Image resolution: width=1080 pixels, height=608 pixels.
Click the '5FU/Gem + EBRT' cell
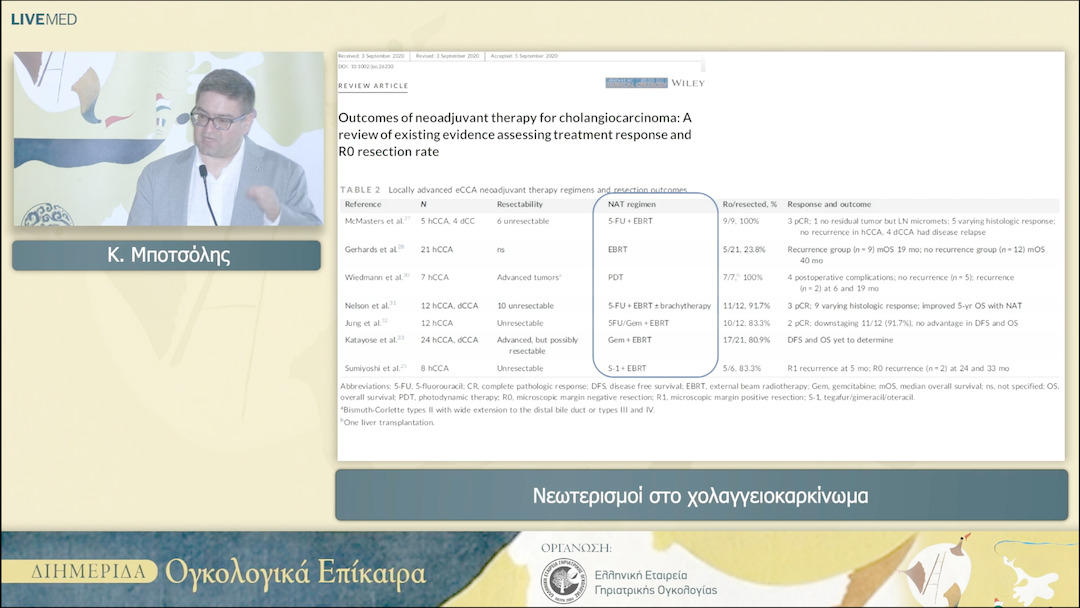pyautogui.click(x=638, y=323)
